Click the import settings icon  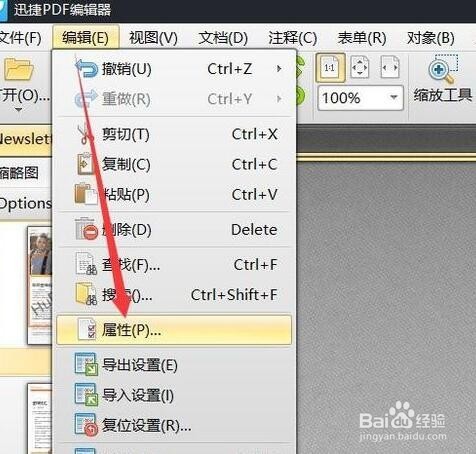(86, 395)
